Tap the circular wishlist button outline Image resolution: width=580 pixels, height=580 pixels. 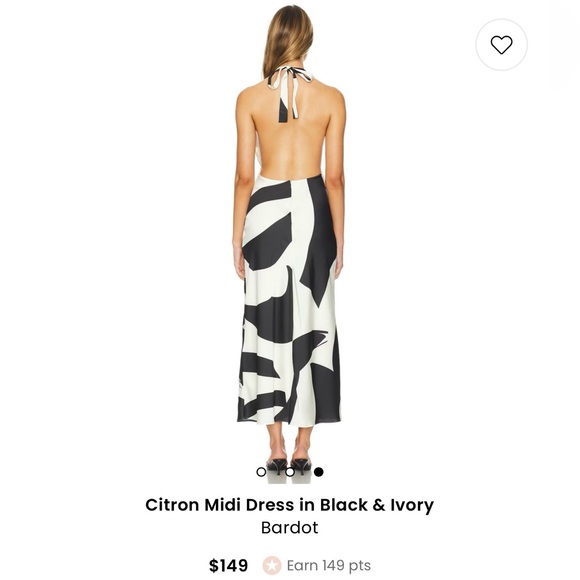tap(501, 45)
